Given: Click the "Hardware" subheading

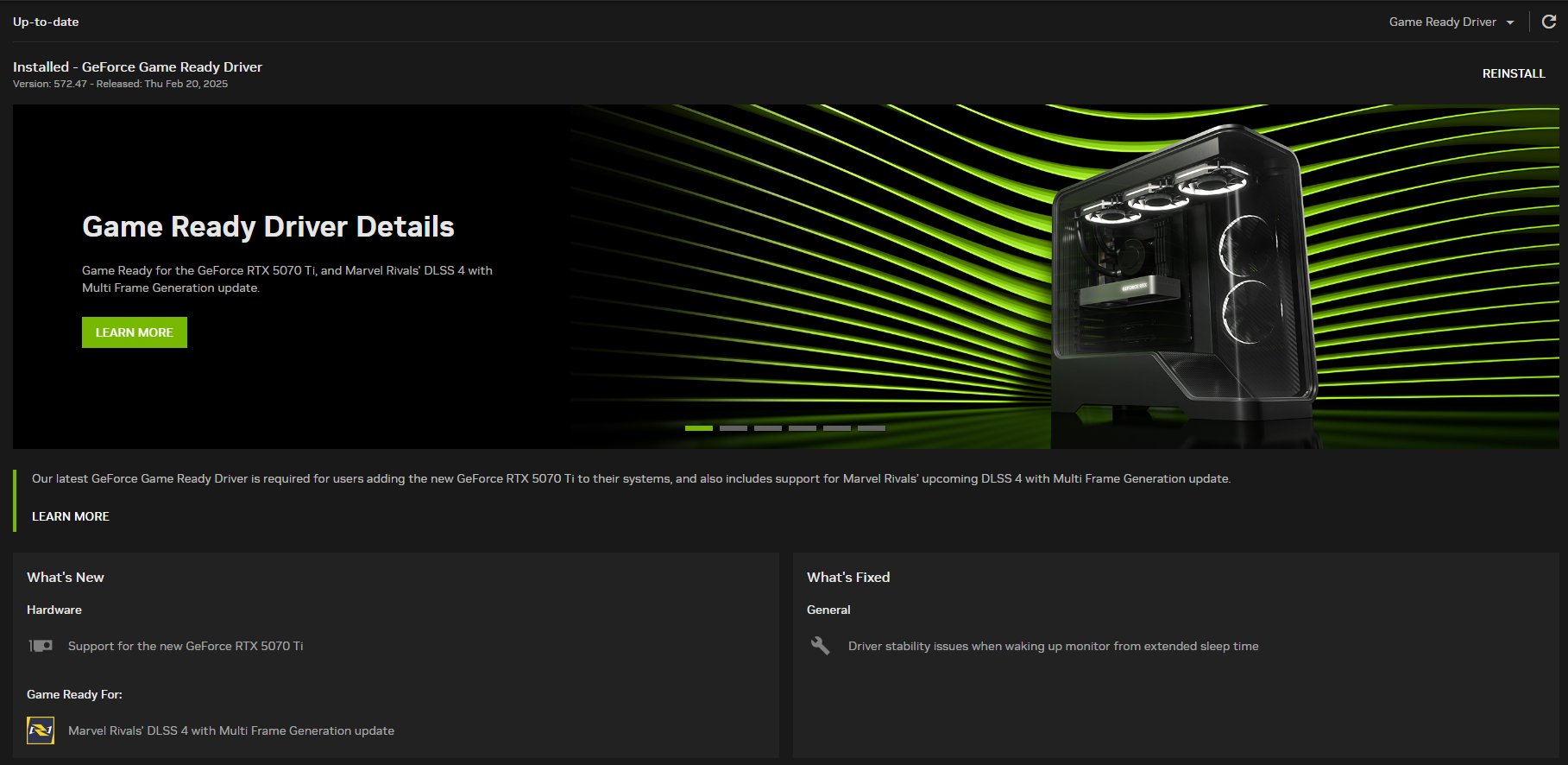Looking at the screenshot, I should [x=54, y=610].
